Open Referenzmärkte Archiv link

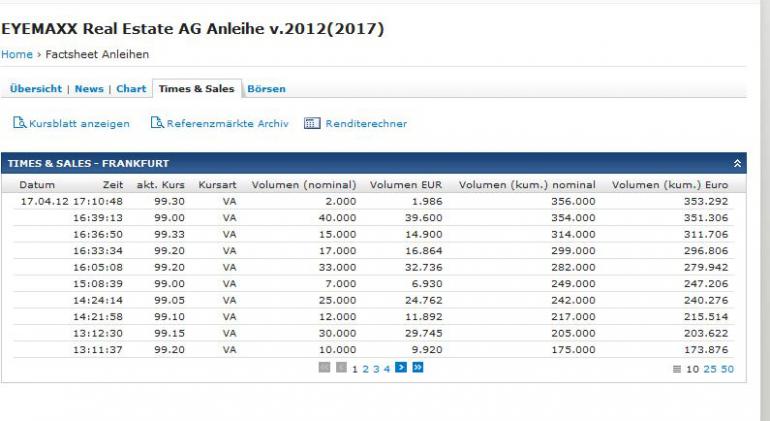[x=227, y=124]
